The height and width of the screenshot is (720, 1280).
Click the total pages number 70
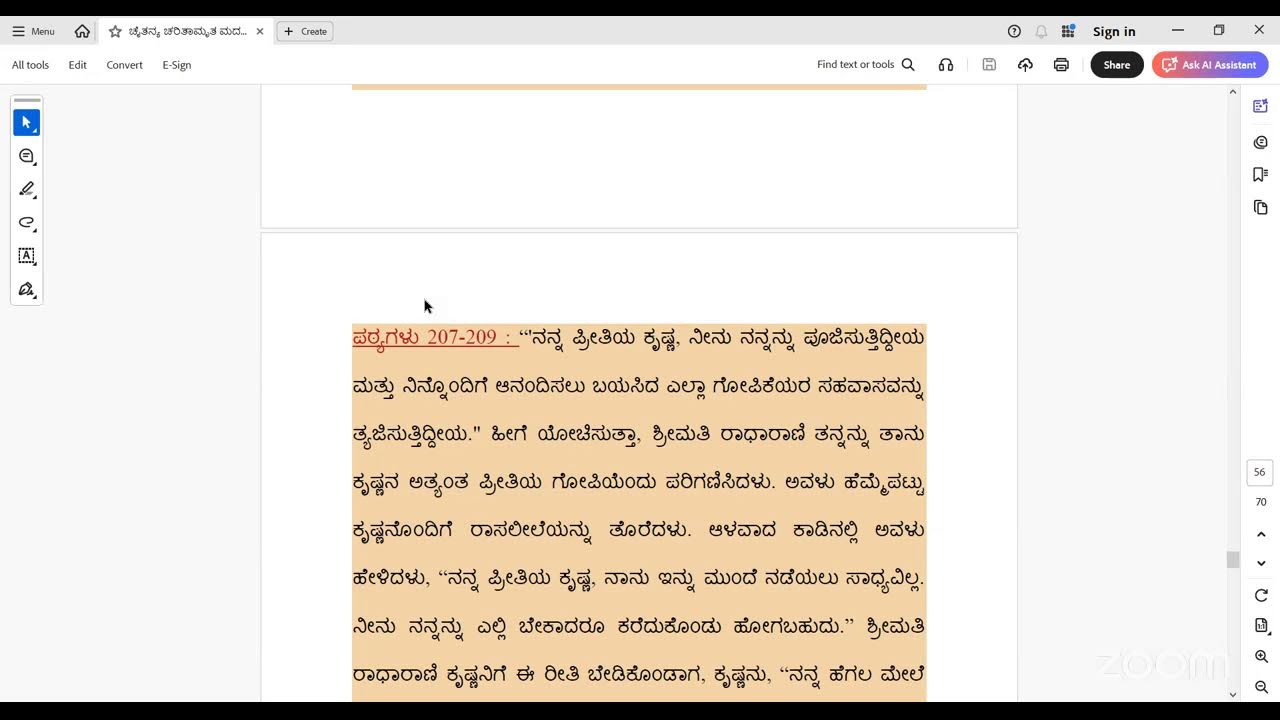[1260, 502]
